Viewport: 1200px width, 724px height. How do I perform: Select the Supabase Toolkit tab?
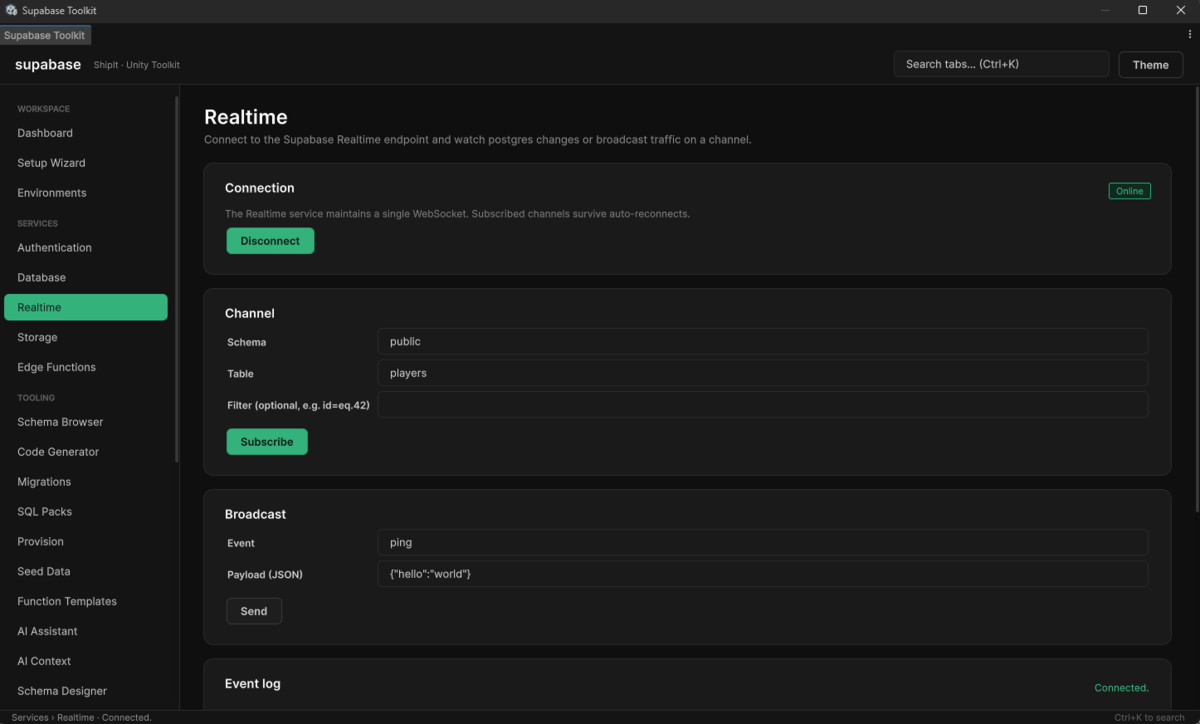click(45, 35)
